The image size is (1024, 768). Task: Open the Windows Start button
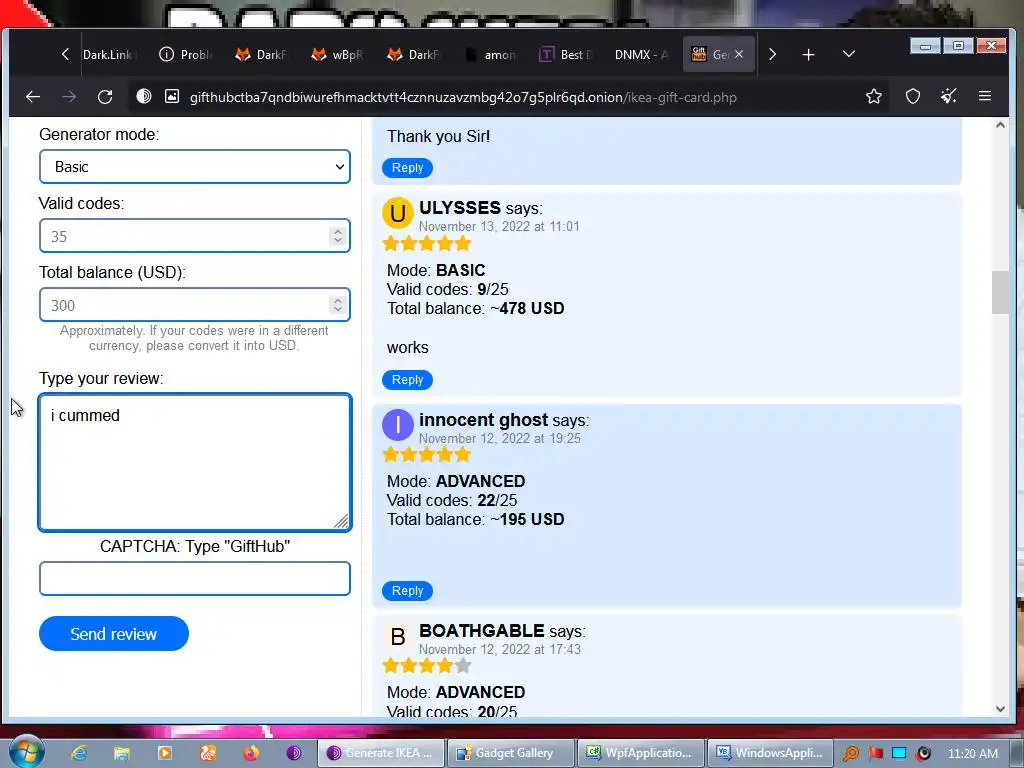[x=26, y=752]
